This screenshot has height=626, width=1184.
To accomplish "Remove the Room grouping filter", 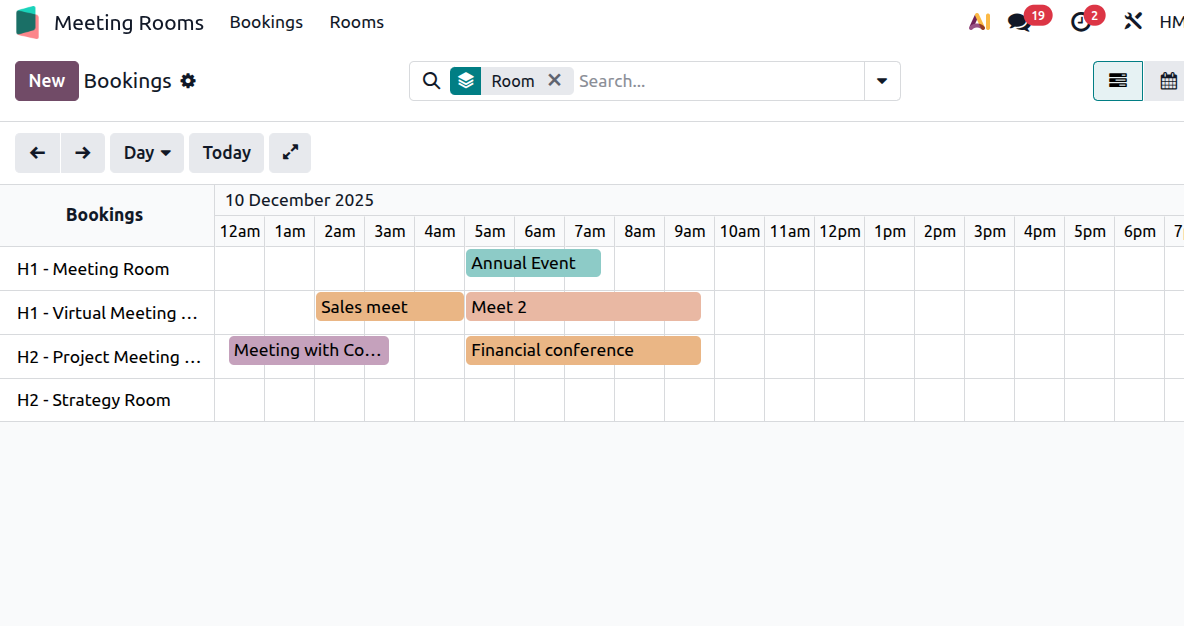I will (555, 81).
